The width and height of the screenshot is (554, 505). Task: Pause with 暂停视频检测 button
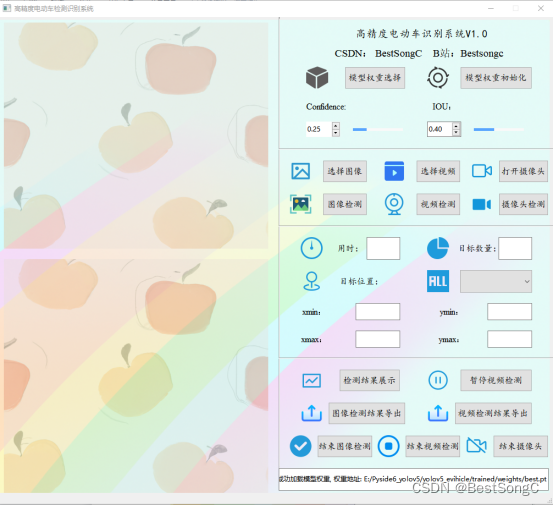(x=496, y=380)
